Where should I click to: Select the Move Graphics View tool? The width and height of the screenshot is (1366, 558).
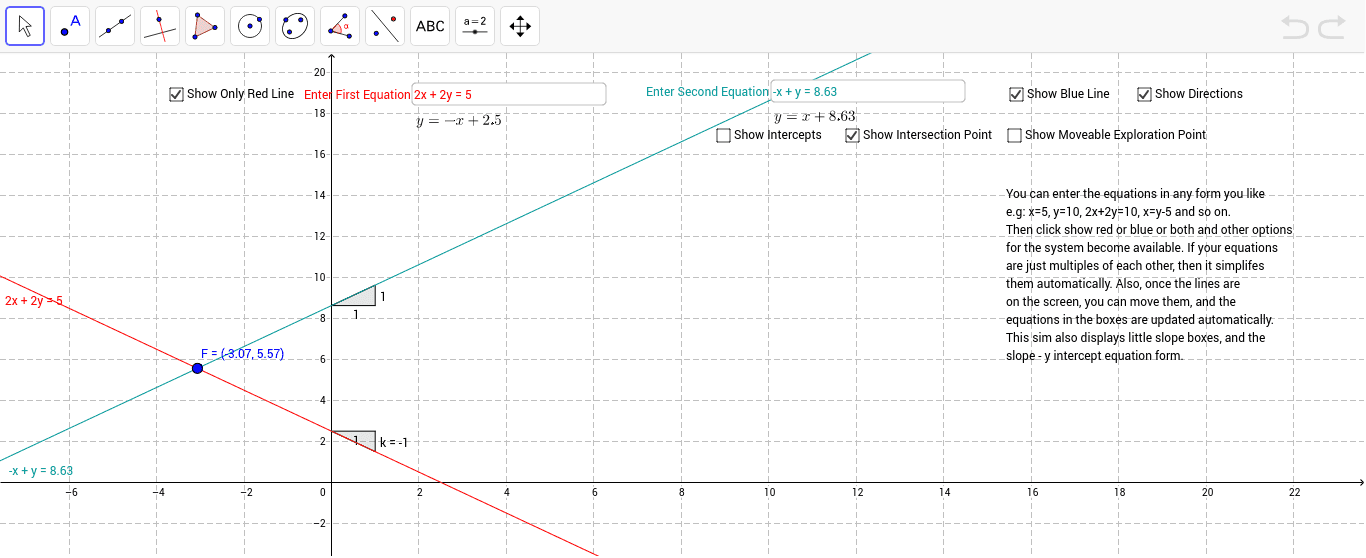point(520,26)
